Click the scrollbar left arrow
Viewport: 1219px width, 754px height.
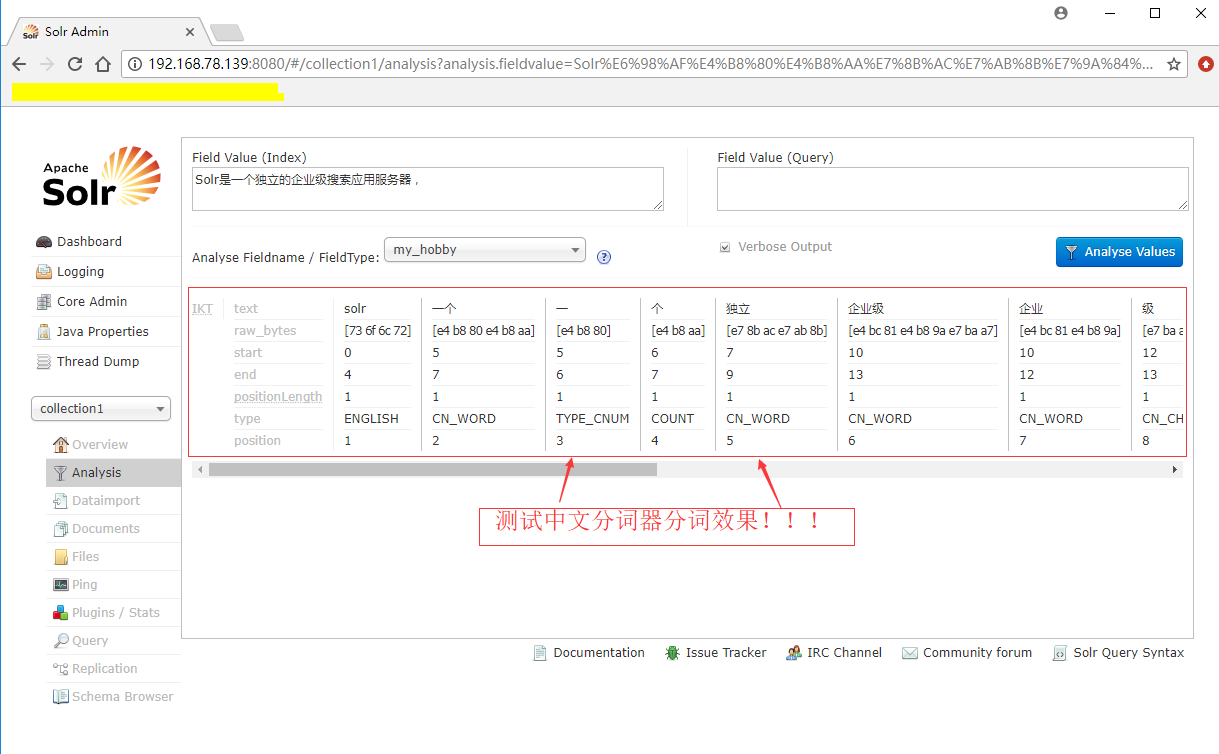click(x=200, y=469)
